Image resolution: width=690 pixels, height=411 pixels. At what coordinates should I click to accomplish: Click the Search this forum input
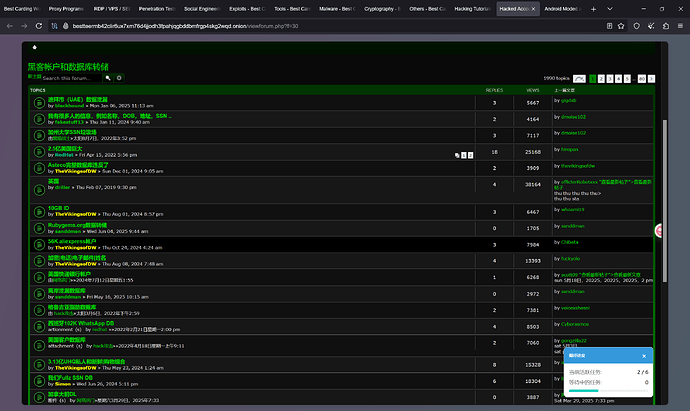(x=72, y=78)
